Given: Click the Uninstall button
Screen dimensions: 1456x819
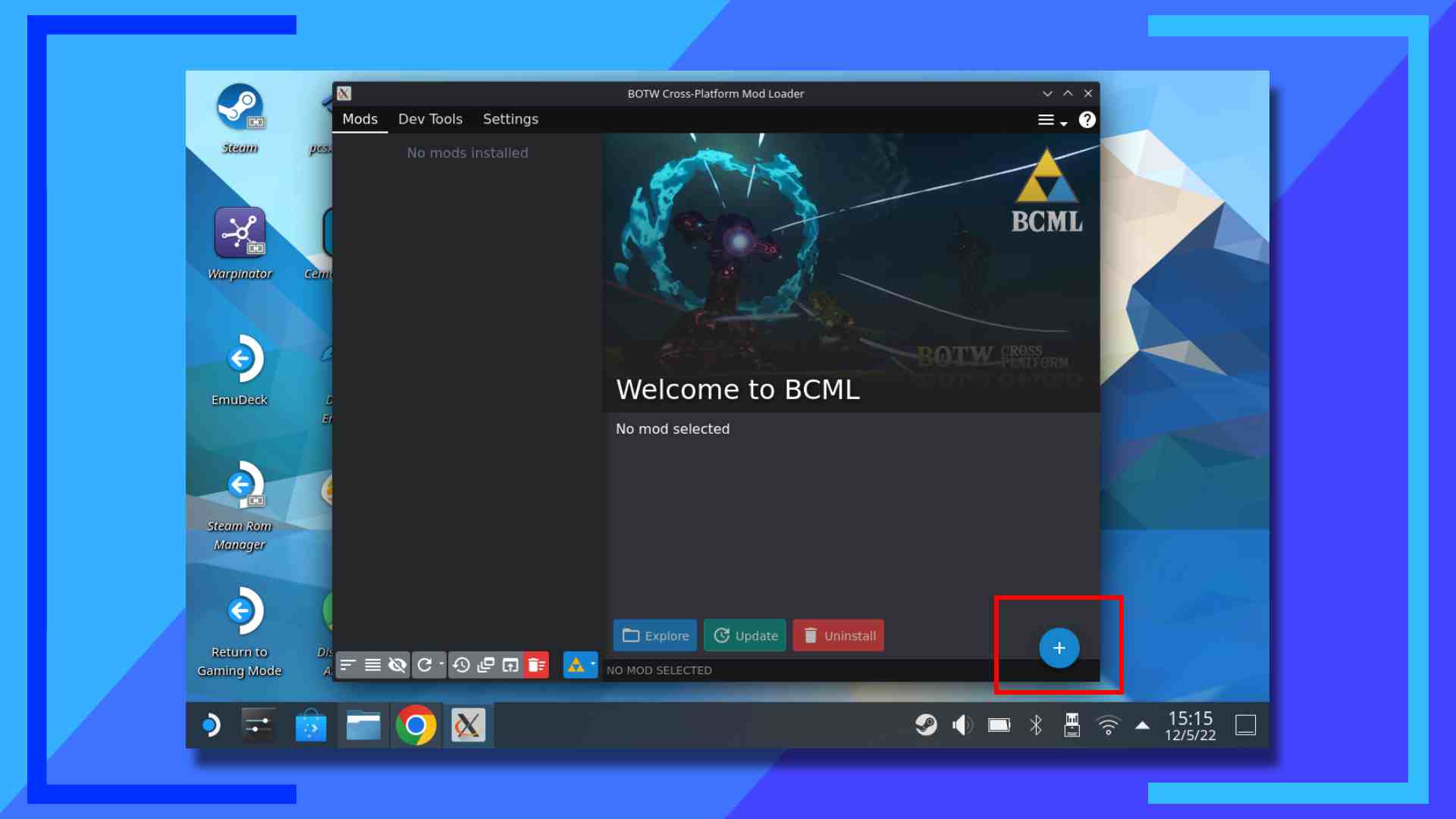Looking at the screenshot, I should pyautogui.click(x=838, y=635).
